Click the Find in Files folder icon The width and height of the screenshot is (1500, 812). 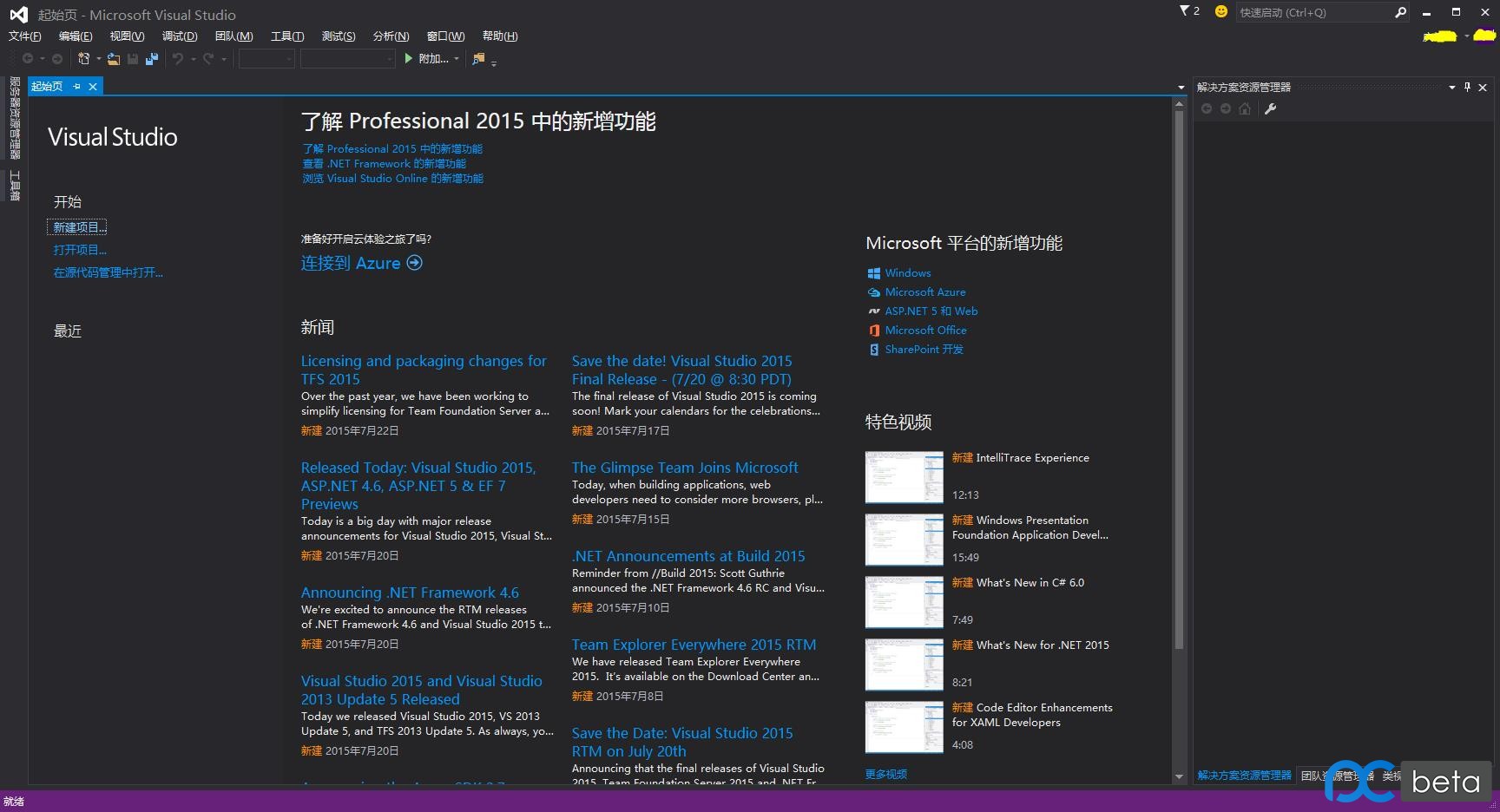tap(478, 59)
